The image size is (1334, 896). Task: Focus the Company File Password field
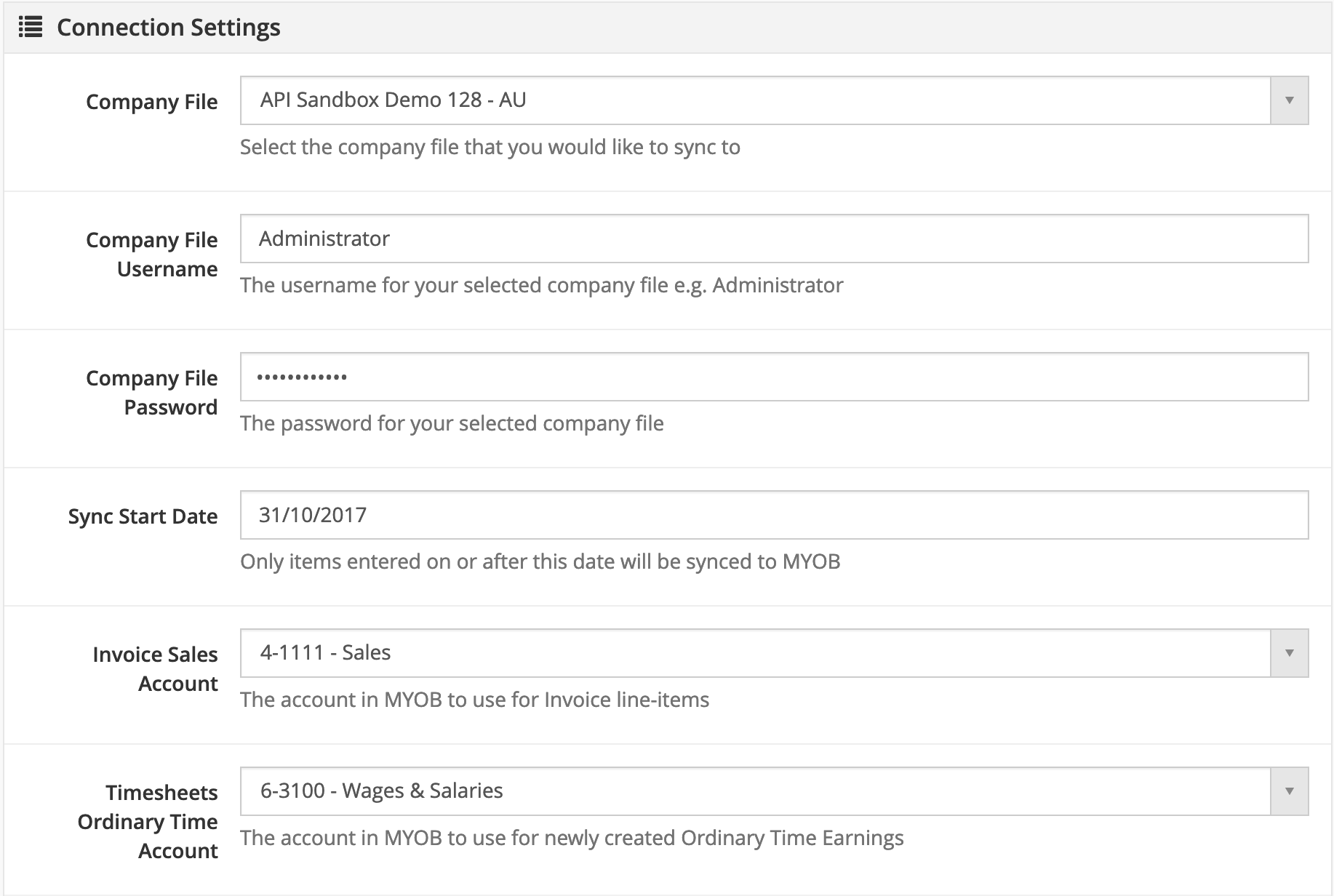click(x=774, y=377)
